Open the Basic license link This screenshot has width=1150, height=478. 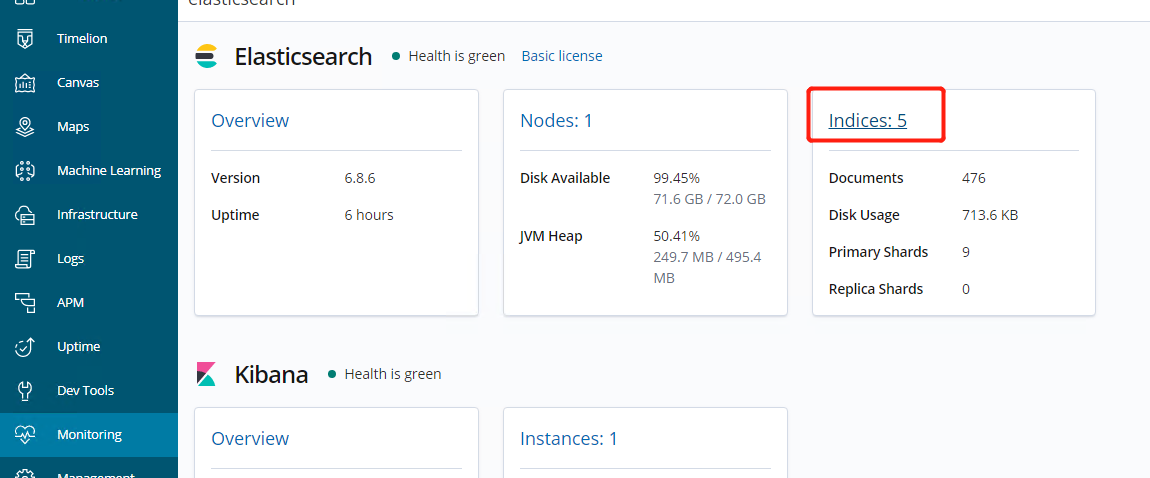[562, 56]
